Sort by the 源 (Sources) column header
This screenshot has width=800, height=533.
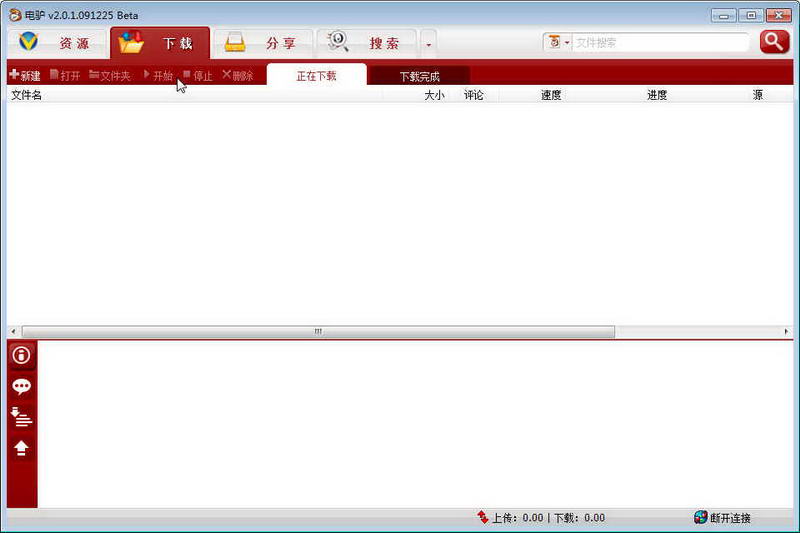[x=758, y=95]
